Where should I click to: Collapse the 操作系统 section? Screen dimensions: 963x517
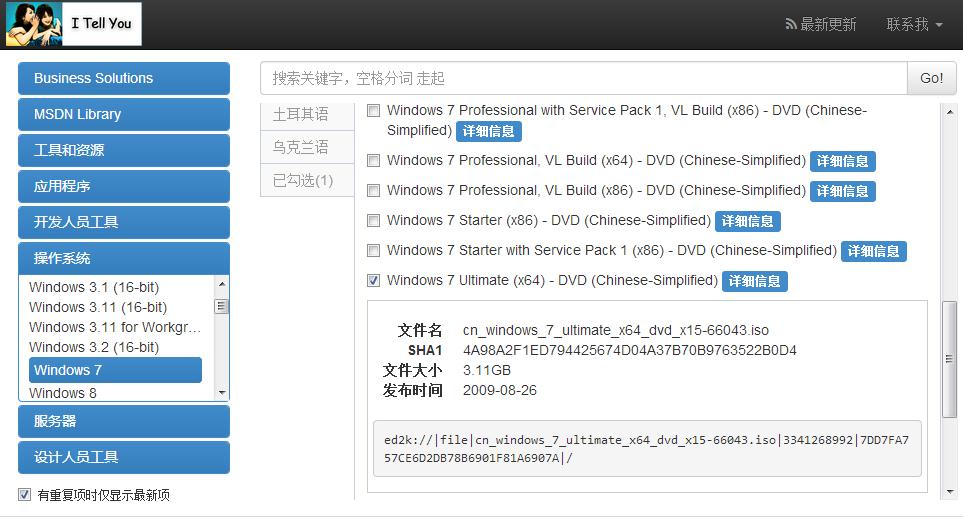pyautogui.click(x=124, y=258)
